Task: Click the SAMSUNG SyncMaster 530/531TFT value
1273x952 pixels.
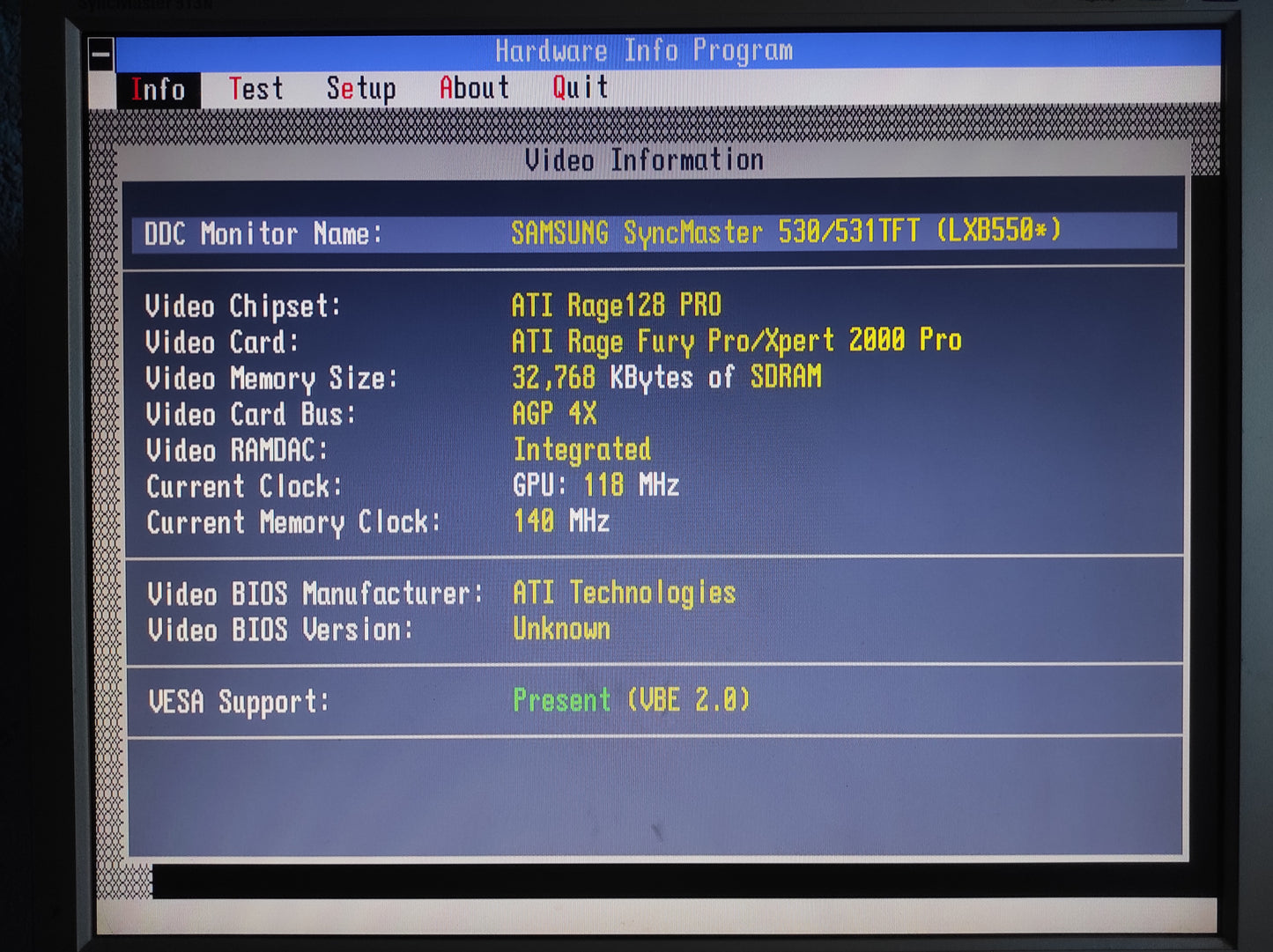Action: pyautogui.click(x=788, y=232)
